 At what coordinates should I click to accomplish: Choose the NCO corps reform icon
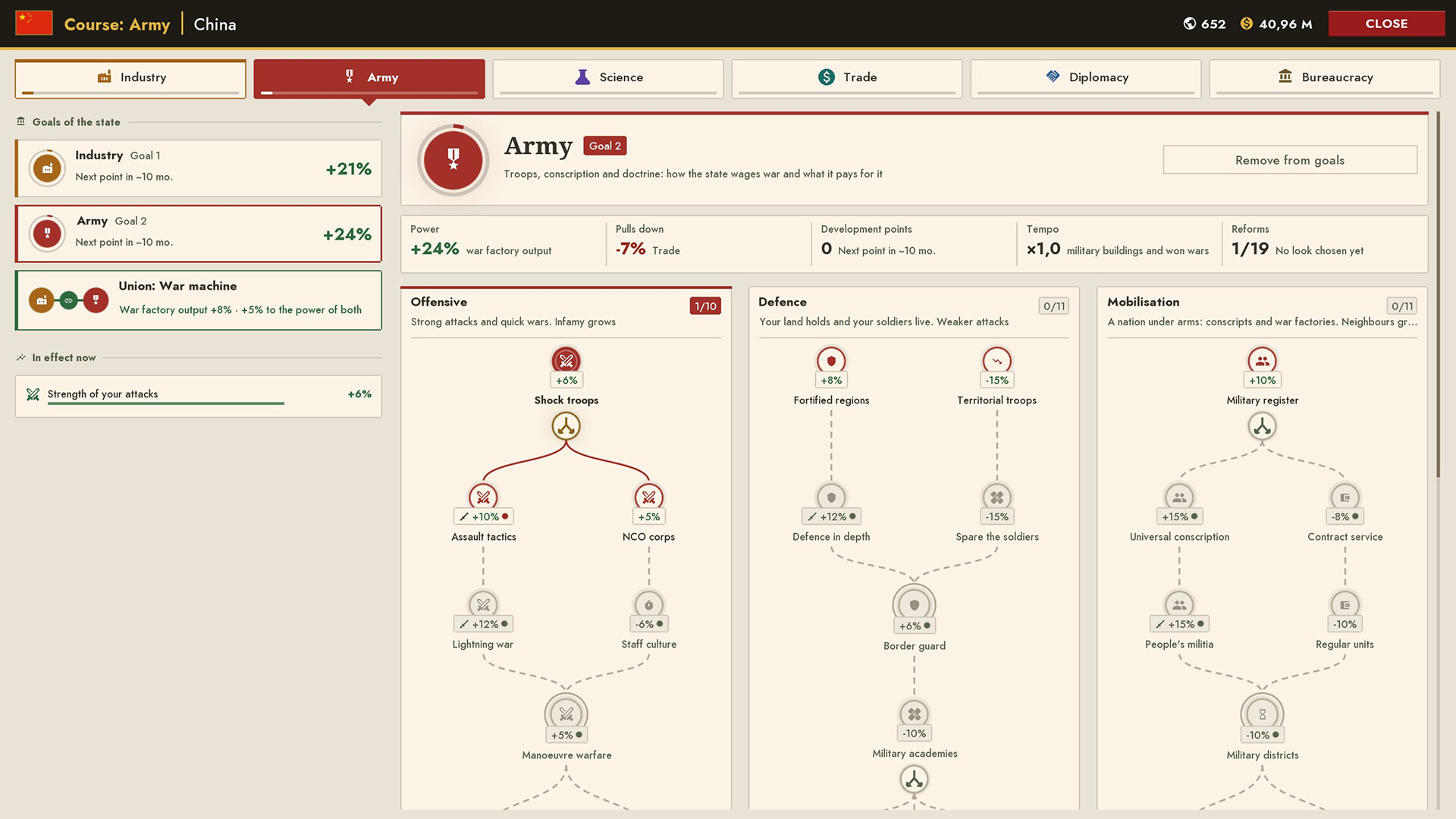pos(648,497)
